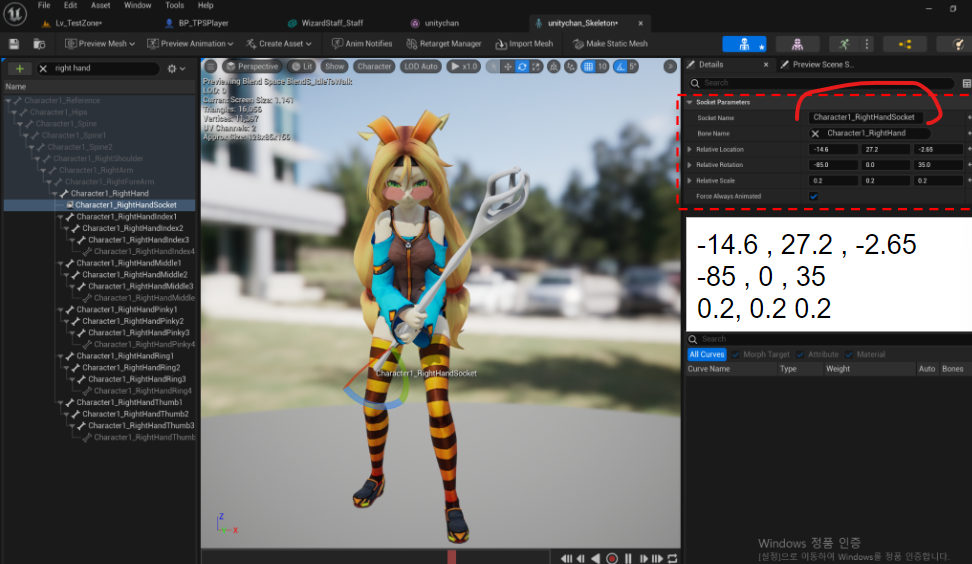Step forward one frame
This screenshot has height=564, width=972.
[x=643, y=558]
